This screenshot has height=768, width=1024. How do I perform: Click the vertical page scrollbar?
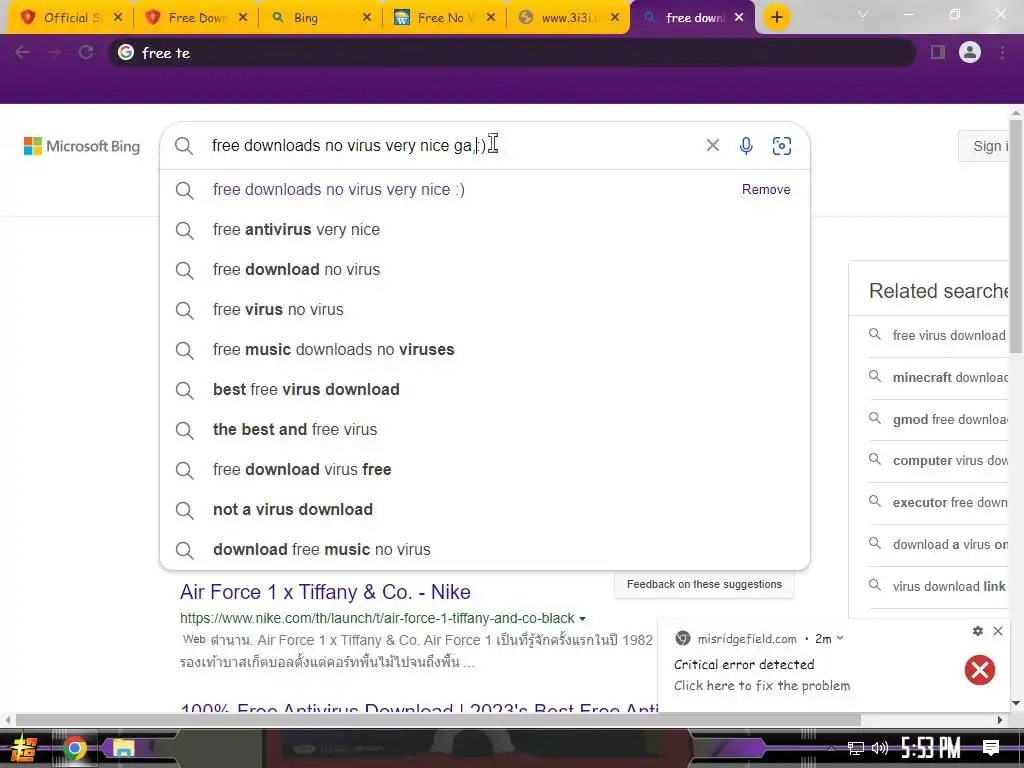click(x=1016, y=235)
